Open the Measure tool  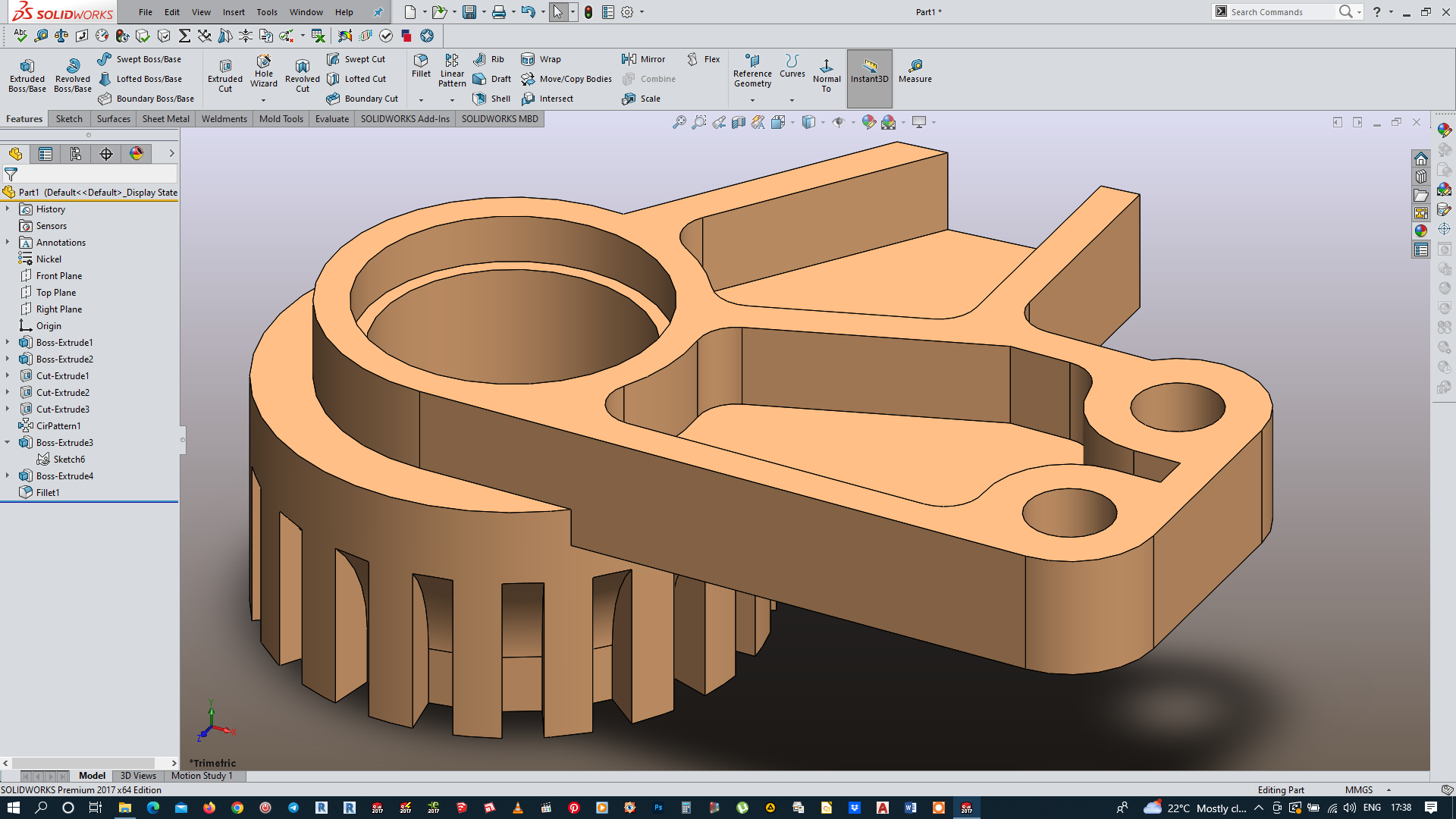coord(915,70)
